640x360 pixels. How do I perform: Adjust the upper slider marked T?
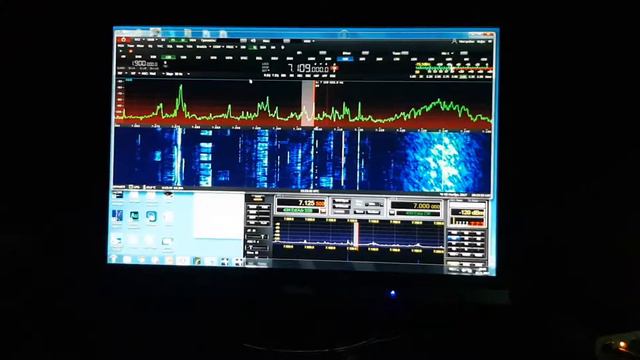tap(257, 237)
